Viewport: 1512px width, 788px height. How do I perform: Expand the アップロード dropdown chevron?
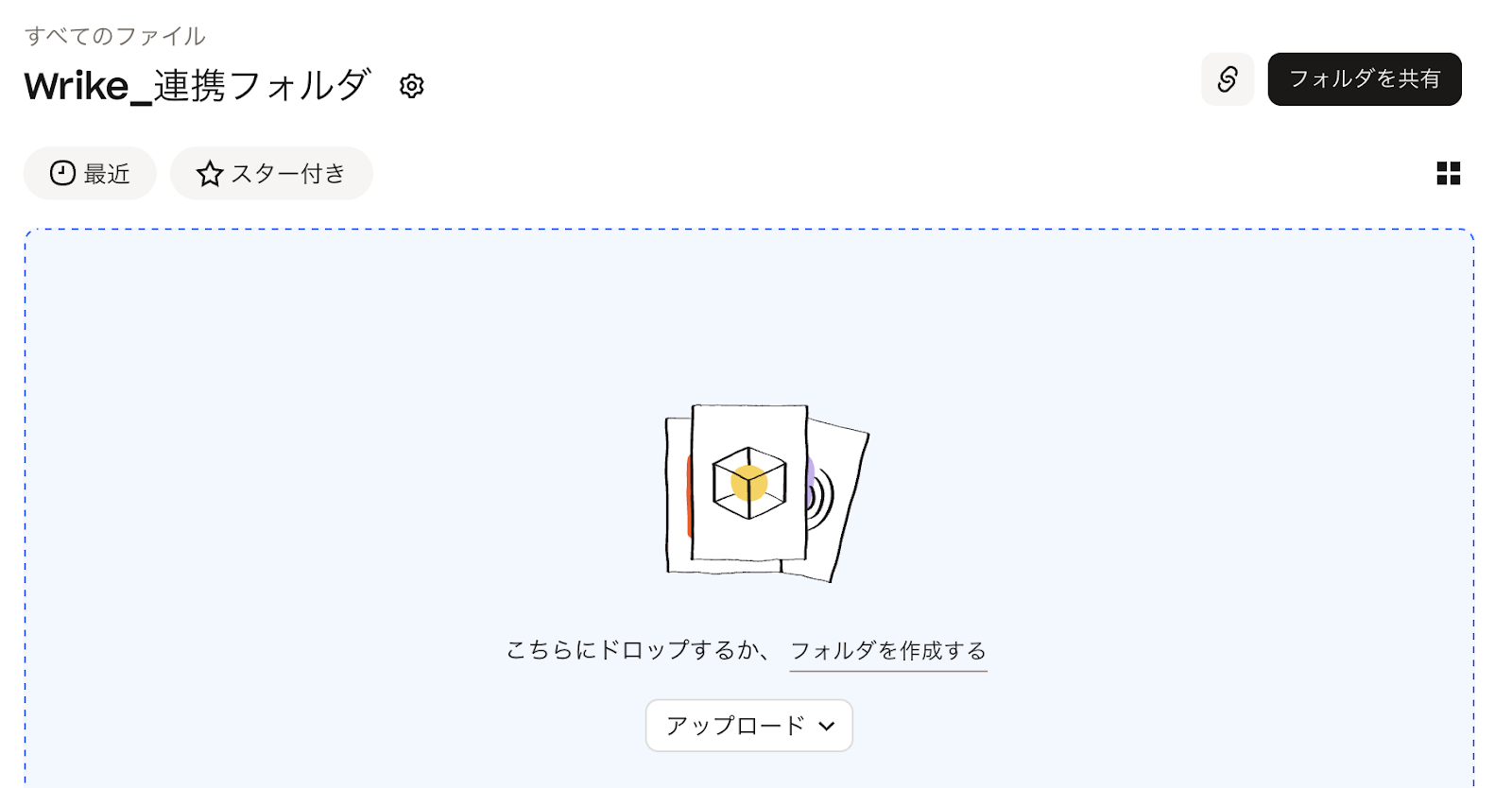point(827,726)
